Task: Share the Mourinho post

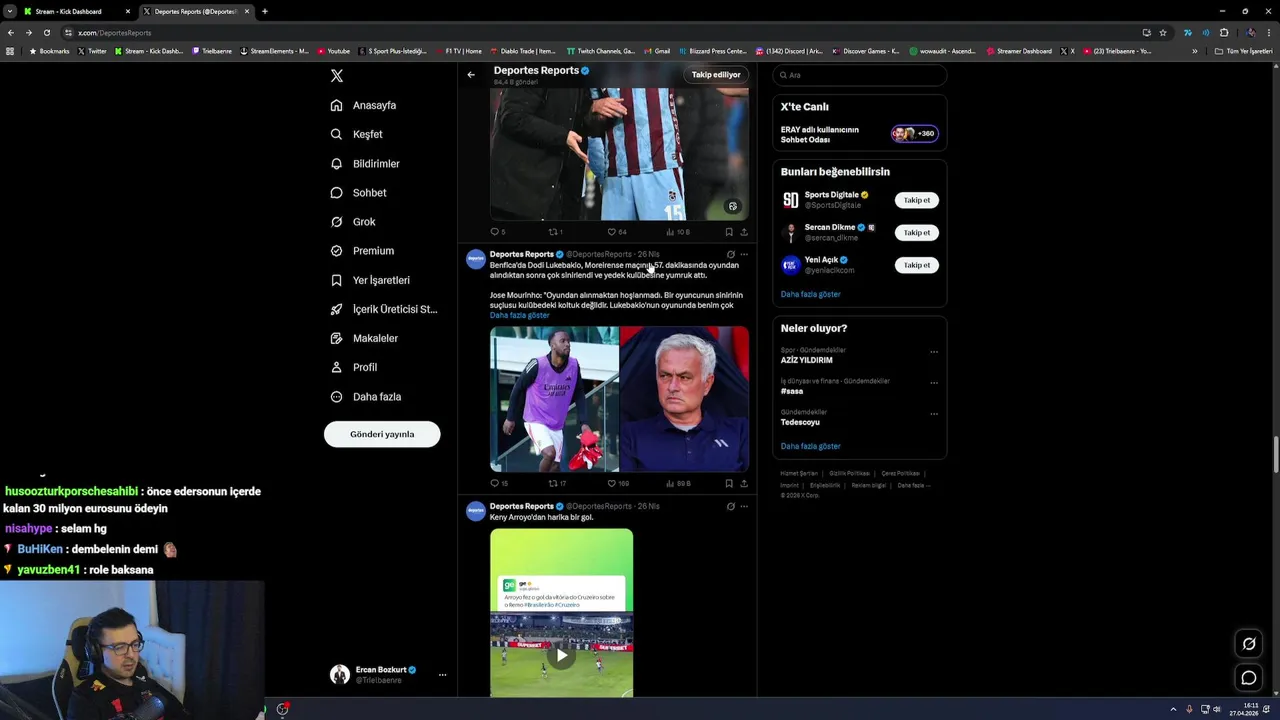Action: (744, 483)
